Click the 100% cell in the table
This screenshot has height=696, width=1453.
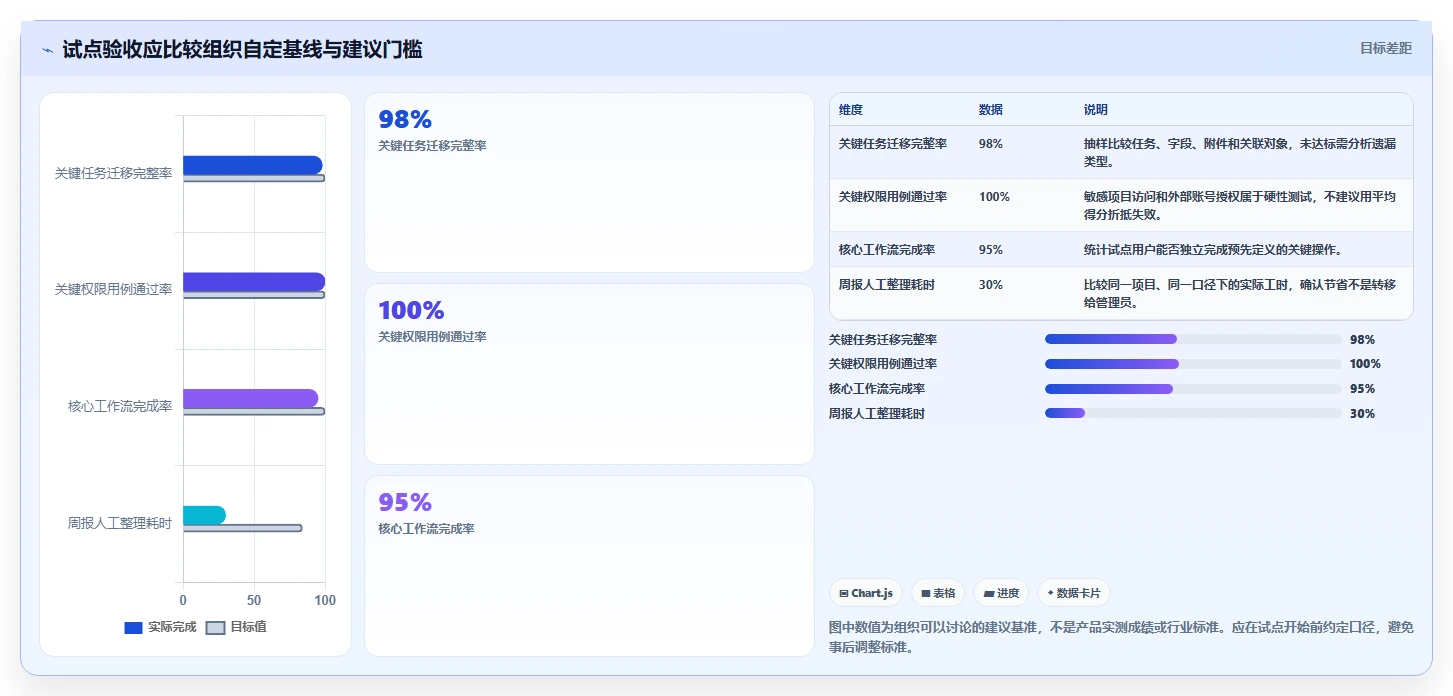[x=994, y=197]
